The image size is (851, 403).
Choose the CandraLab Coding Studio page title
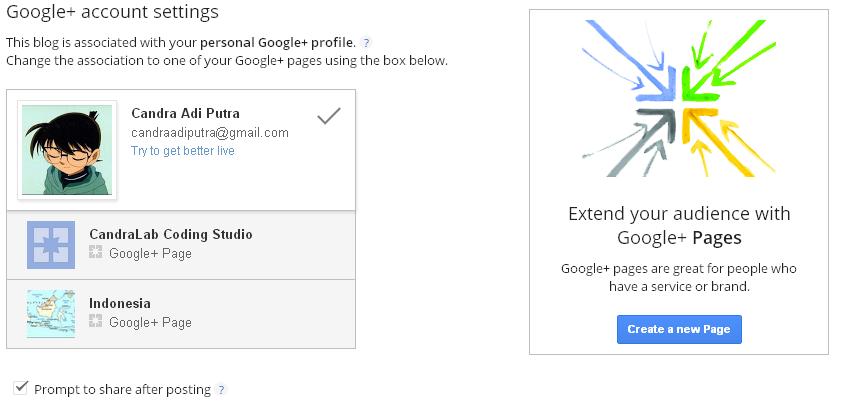(171, 234)
